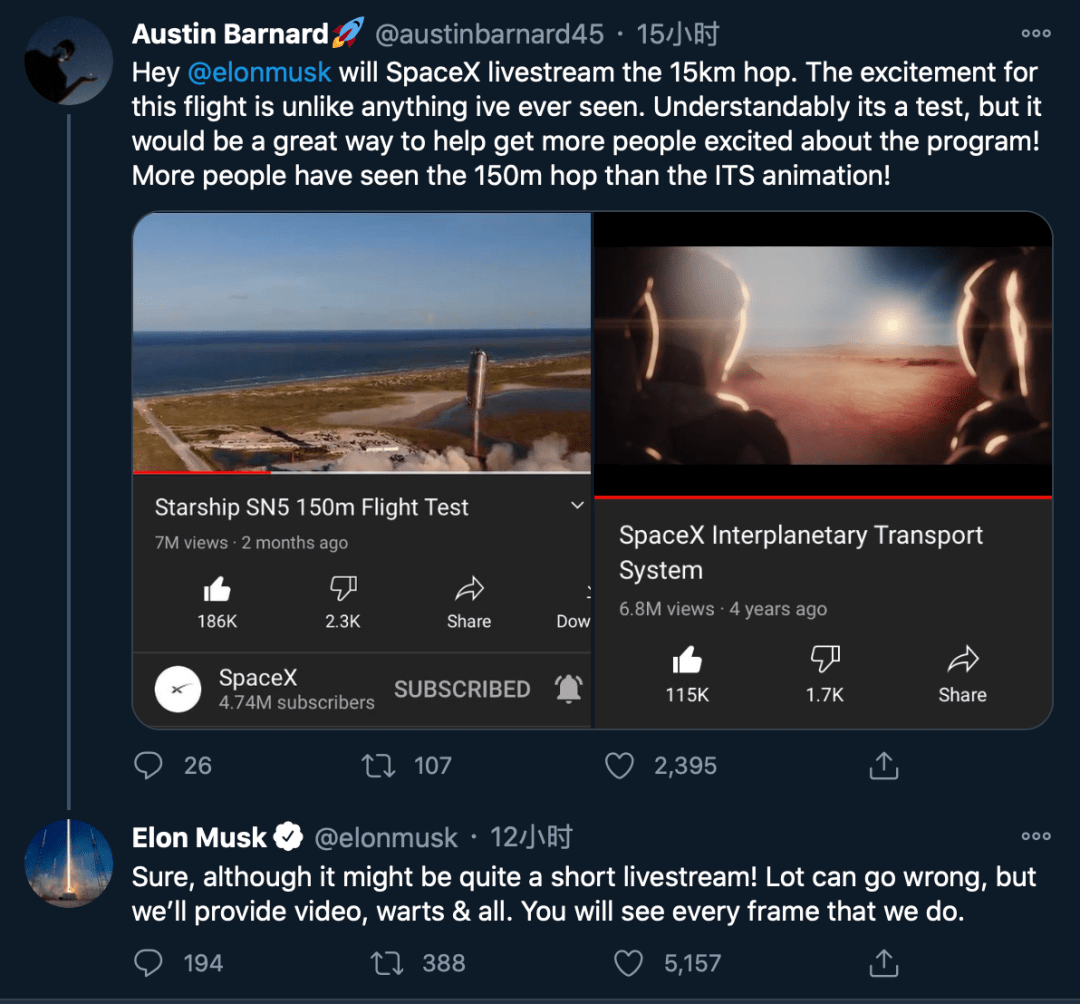Screen dimensions: 1080x1004
Task: Share Elon Musk's reply tweet
Action: (x=883, y=964)
